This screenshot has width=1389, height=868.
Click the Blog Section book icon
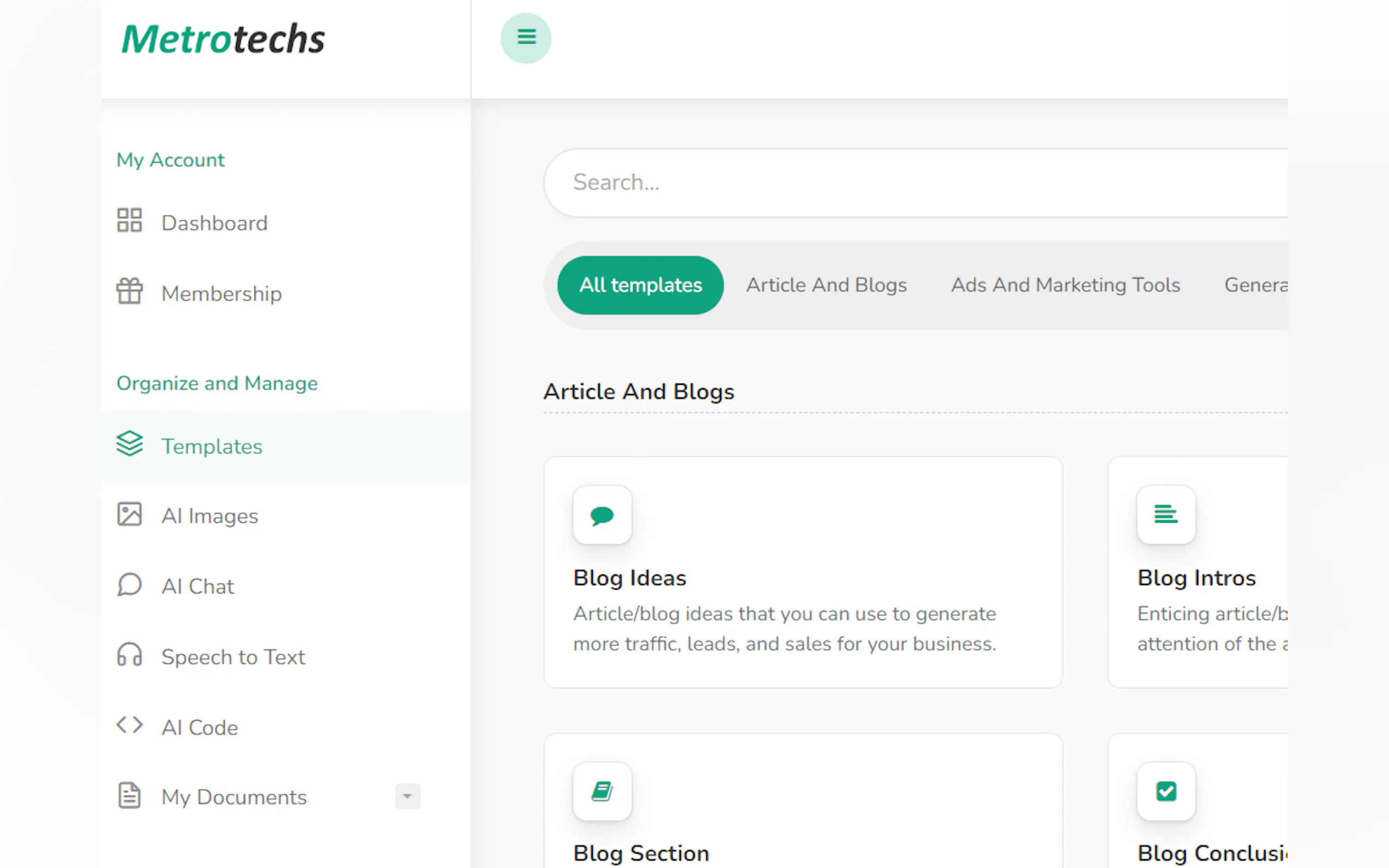[x=602, y=791]
